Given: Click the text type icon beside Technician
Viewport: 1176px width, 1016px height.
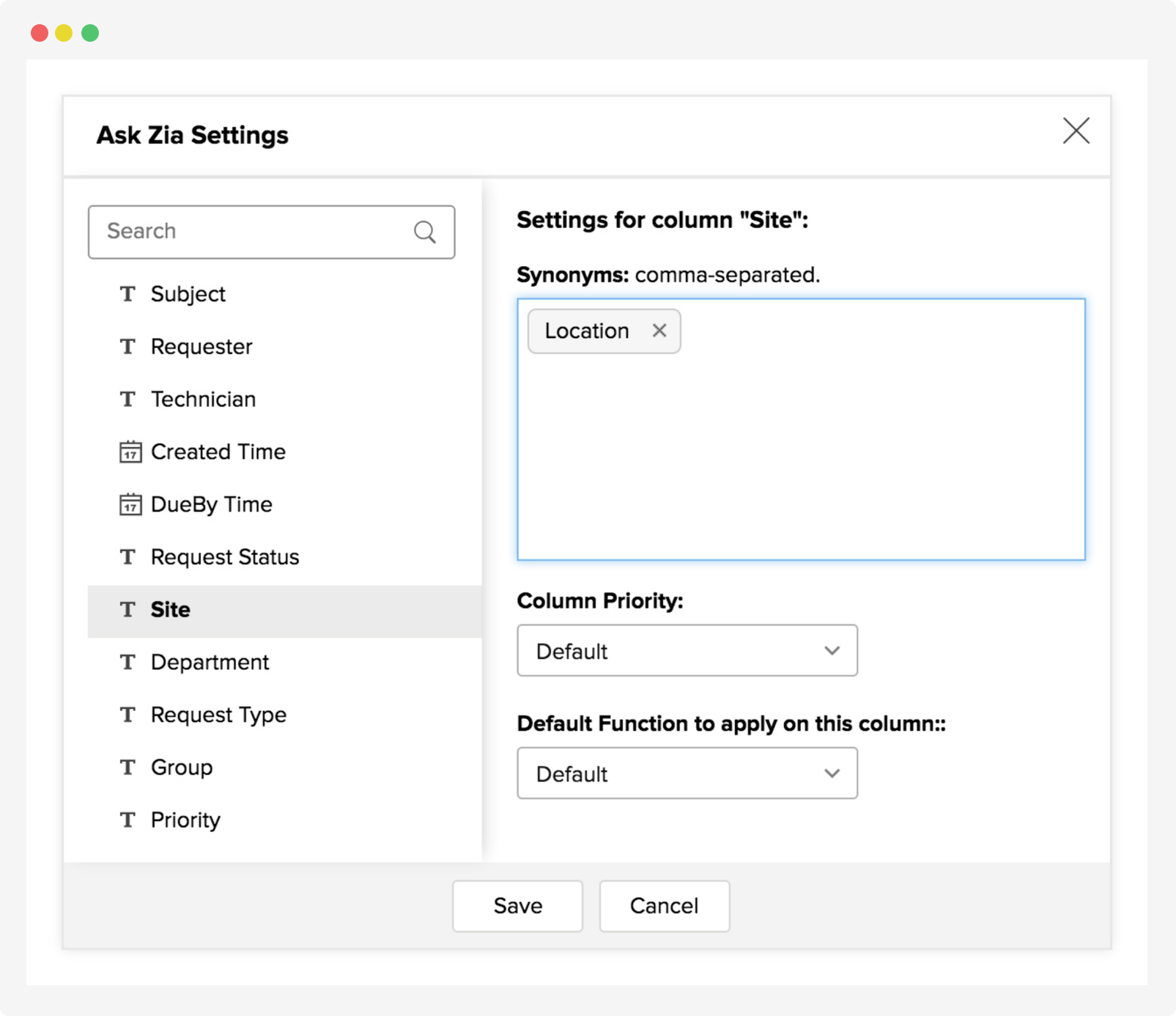Looking at the screenshot, I should (128, 399).
